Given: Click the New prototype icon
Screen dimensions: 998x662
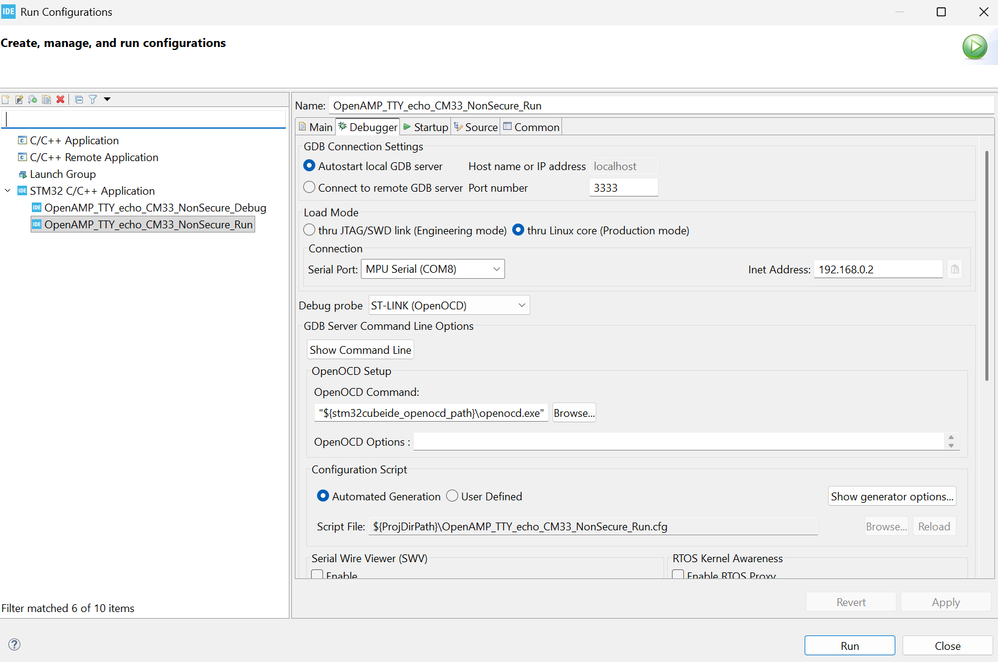Looking at the screenshot, I should pyautogui.click(x=19, y=100).
